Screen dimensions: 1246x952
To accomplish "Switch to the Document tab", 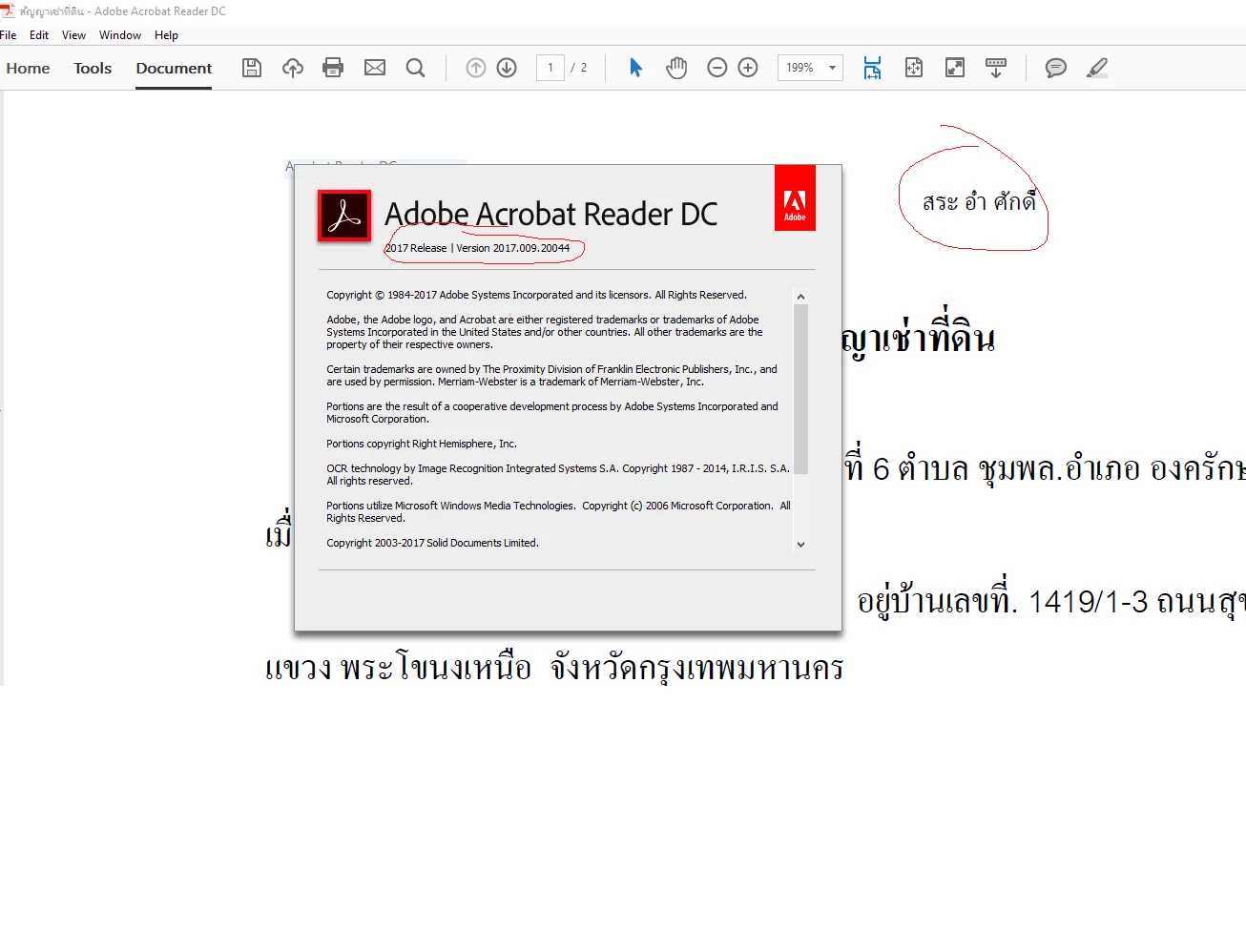I will 174,68.
